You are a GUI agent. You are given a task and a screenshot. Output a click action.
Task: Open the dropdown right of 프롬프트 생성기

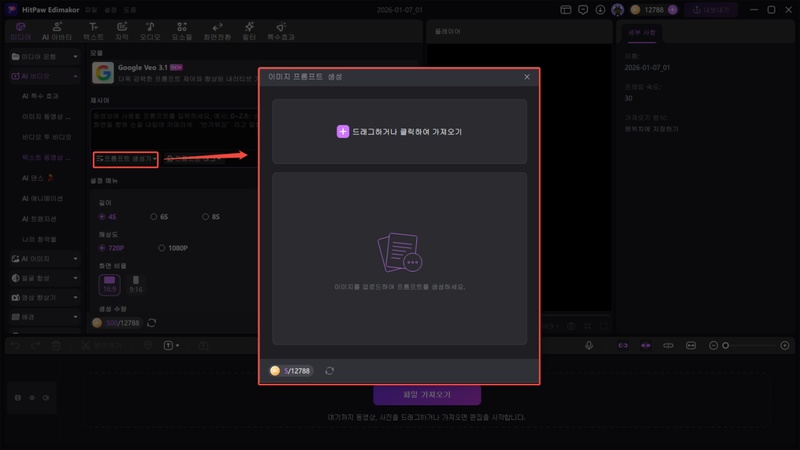(x=194, y=159)
